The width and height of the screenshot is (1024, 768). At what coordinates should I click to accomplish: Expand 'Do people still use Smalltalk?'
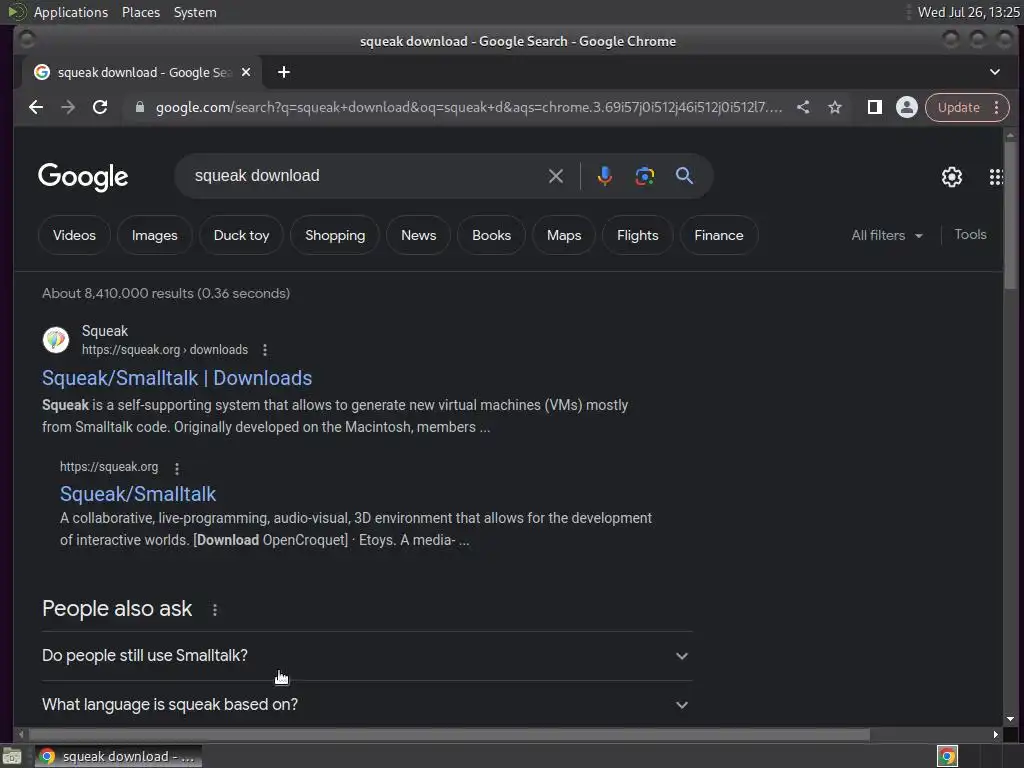coord(366,656)
